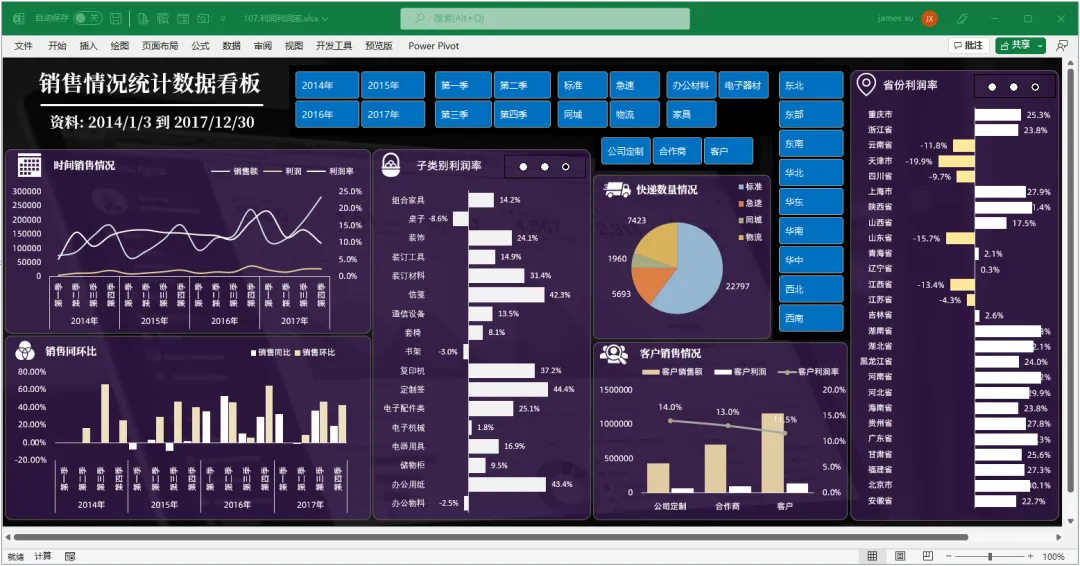Open the Power Pivot ribbon tab
Screen dimensions: 1080x566
tap(433, 45)
